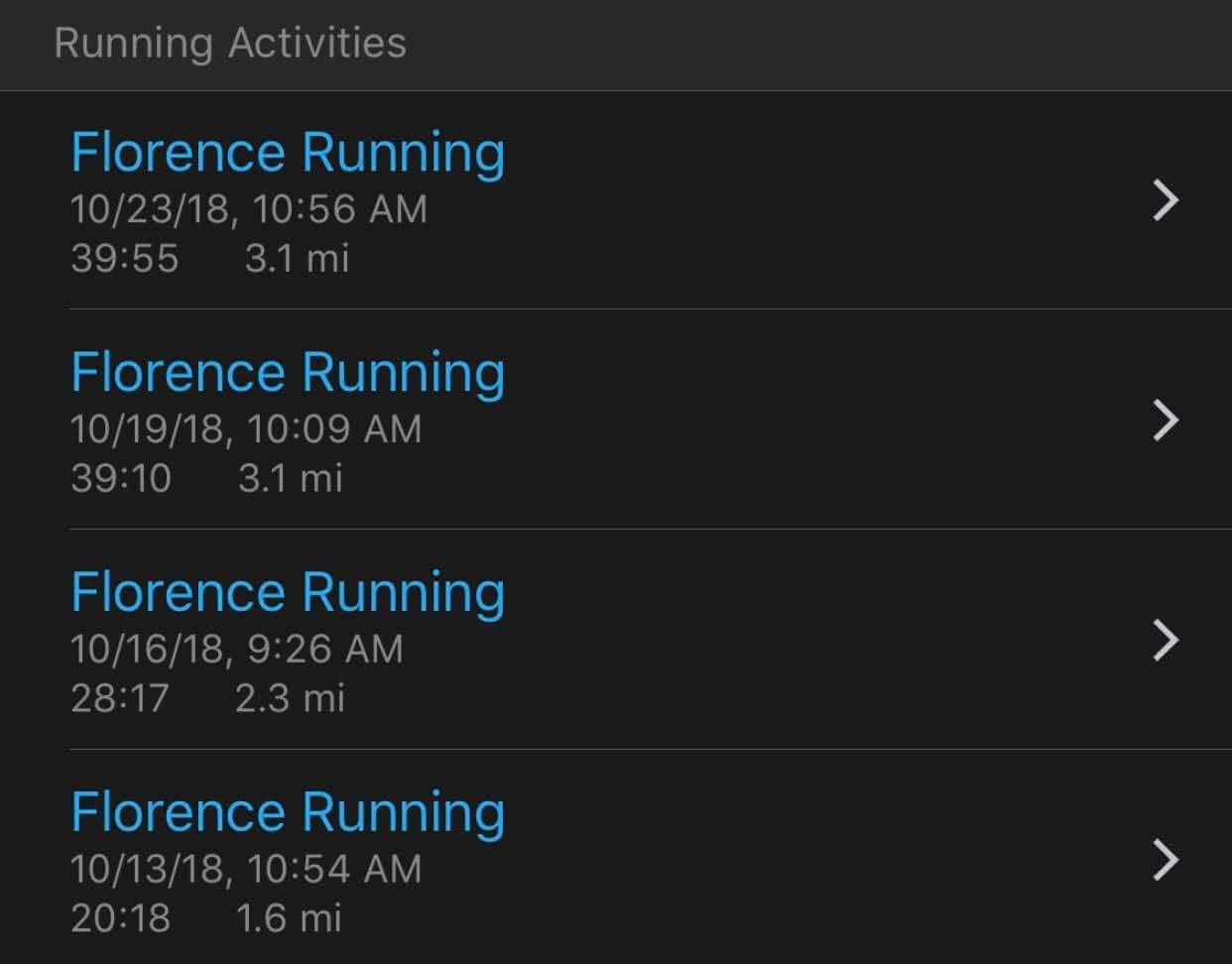This screenshot has width=1232, height=964.
Task: Open the Florence Running title dated 10/16/18
Action: point(288,593)
